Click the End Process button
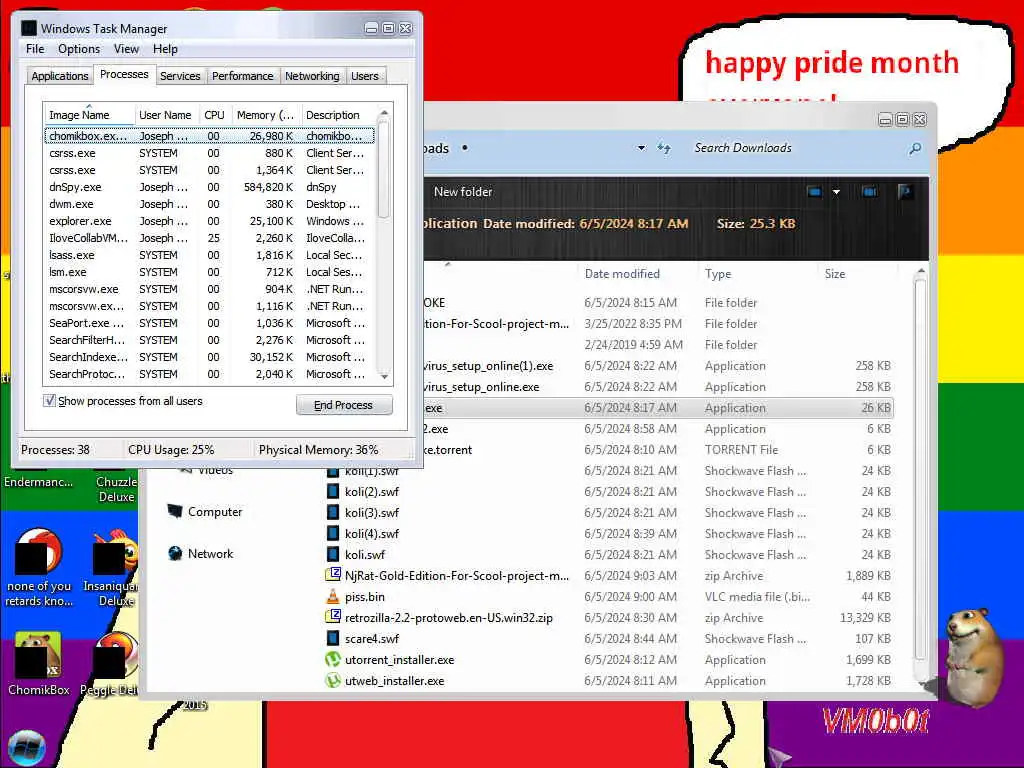 (344, 405)
